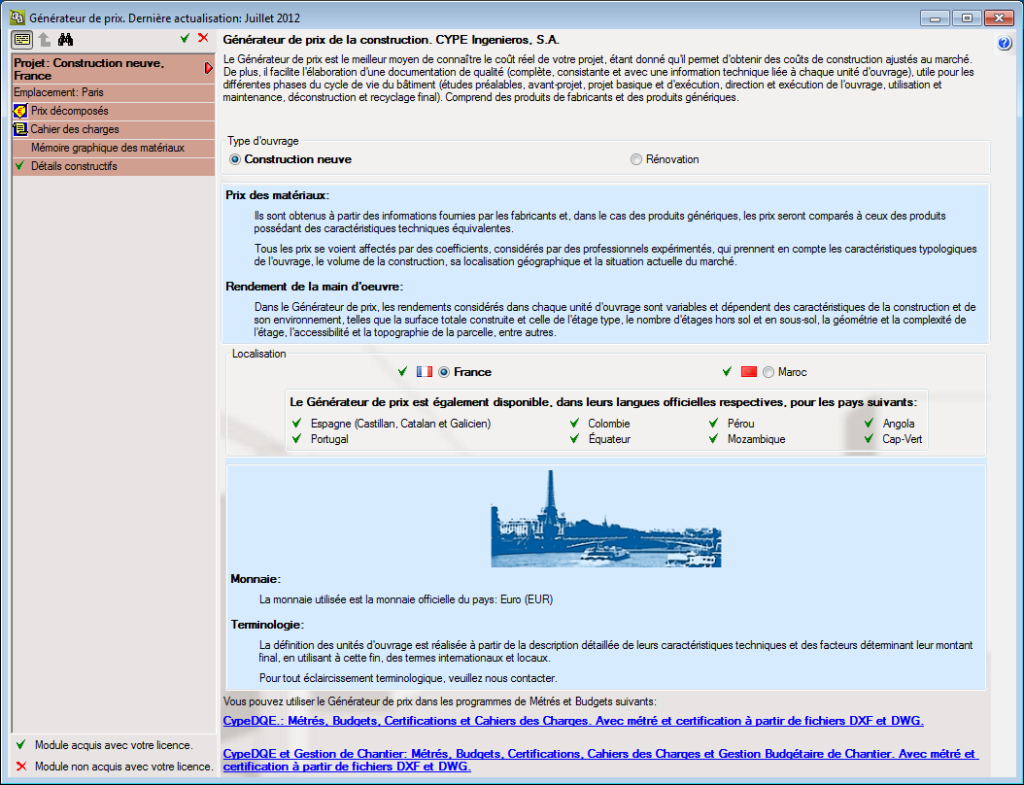Open Prix décomposés section

pos(114,111)
